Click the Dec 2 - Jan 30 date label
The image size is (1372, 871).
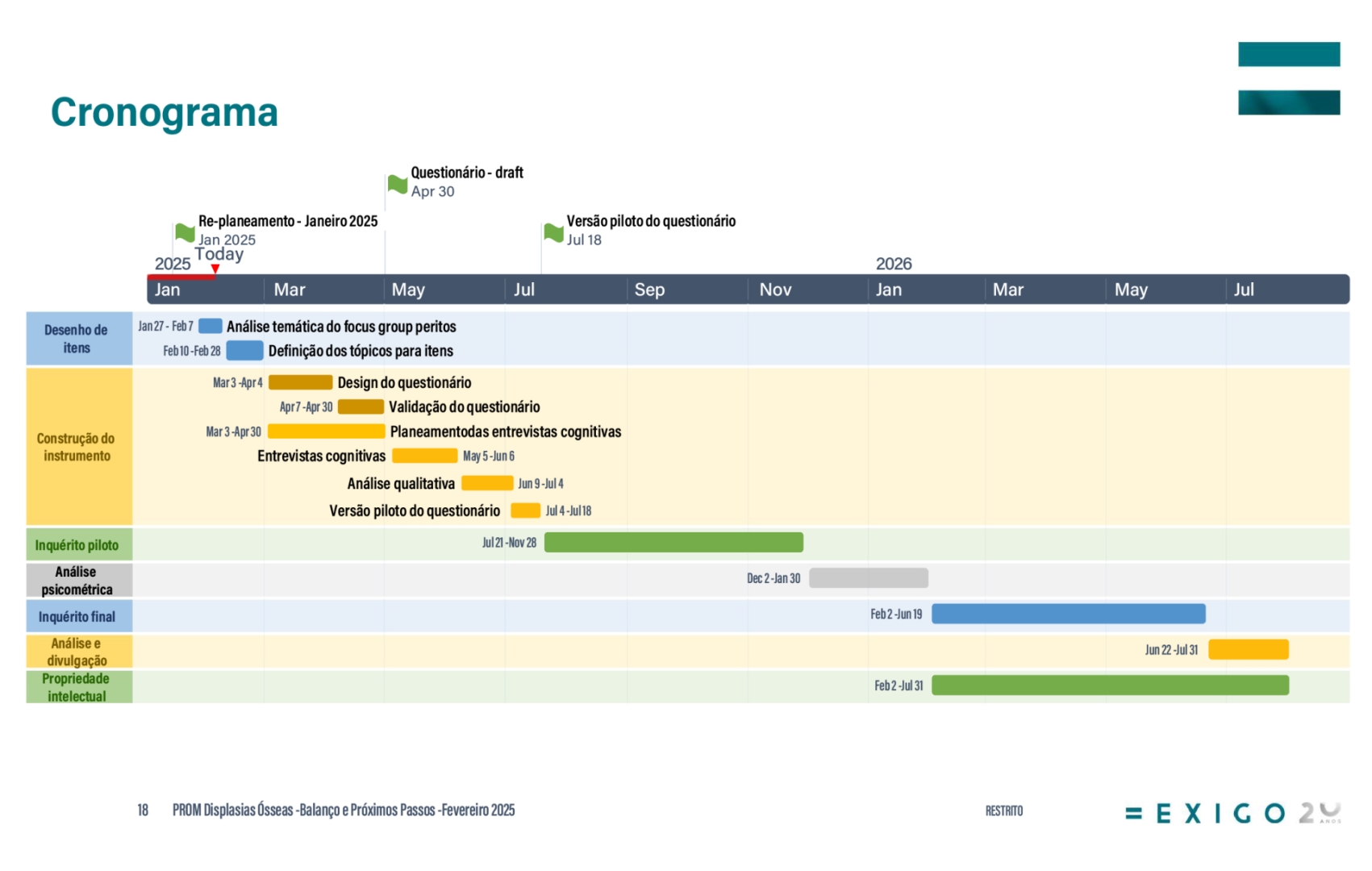point(774,578)
